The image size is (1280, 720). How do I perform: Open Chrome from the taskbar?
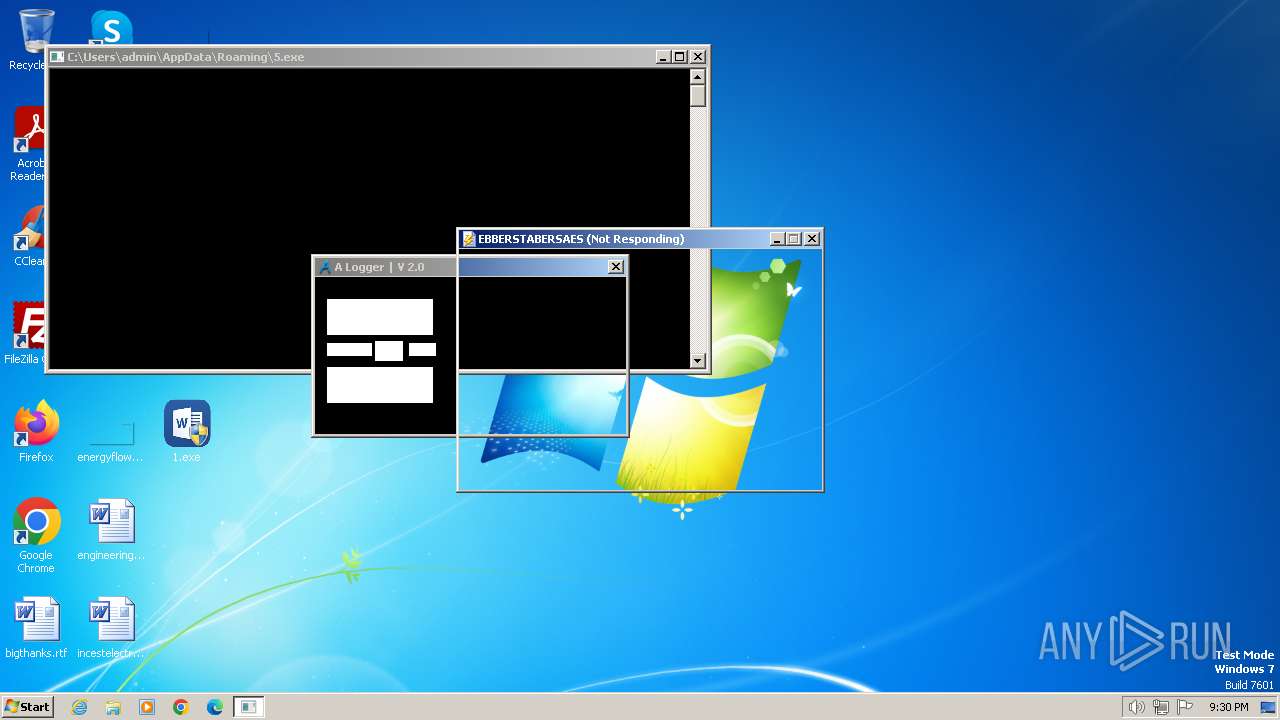pos(181,707)
